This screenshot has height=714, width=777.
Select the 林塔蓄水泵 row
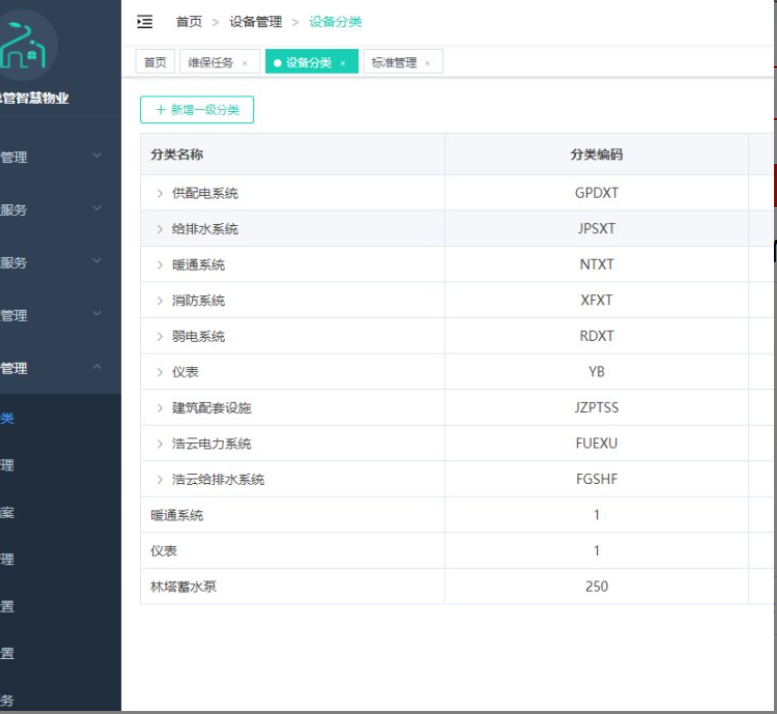point(183,587)
